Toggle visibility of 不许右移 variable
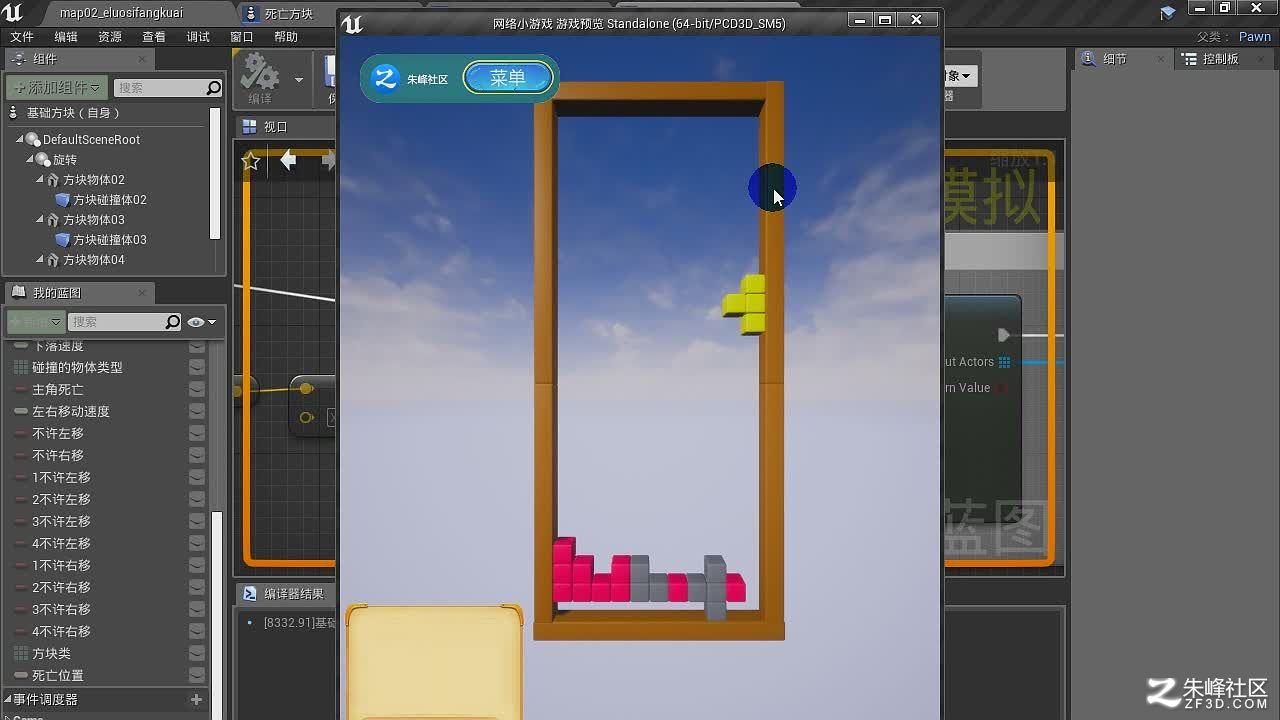The height and width of the screenshot is (720, 1280). point(197,455)
